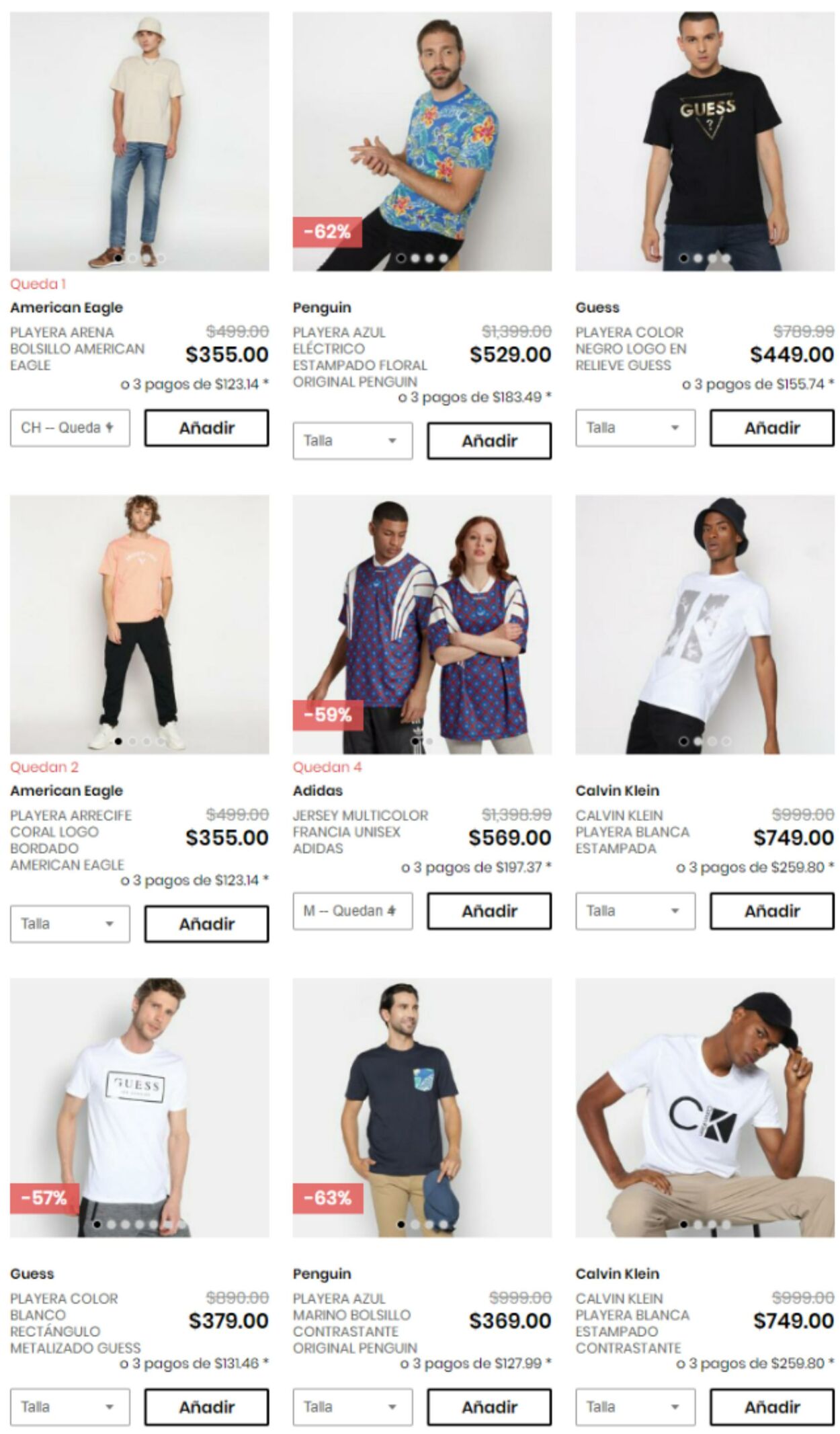
Task: Expand the CH size selector for American Eagle Arena shirt
Action: click(x=70, y=428)
